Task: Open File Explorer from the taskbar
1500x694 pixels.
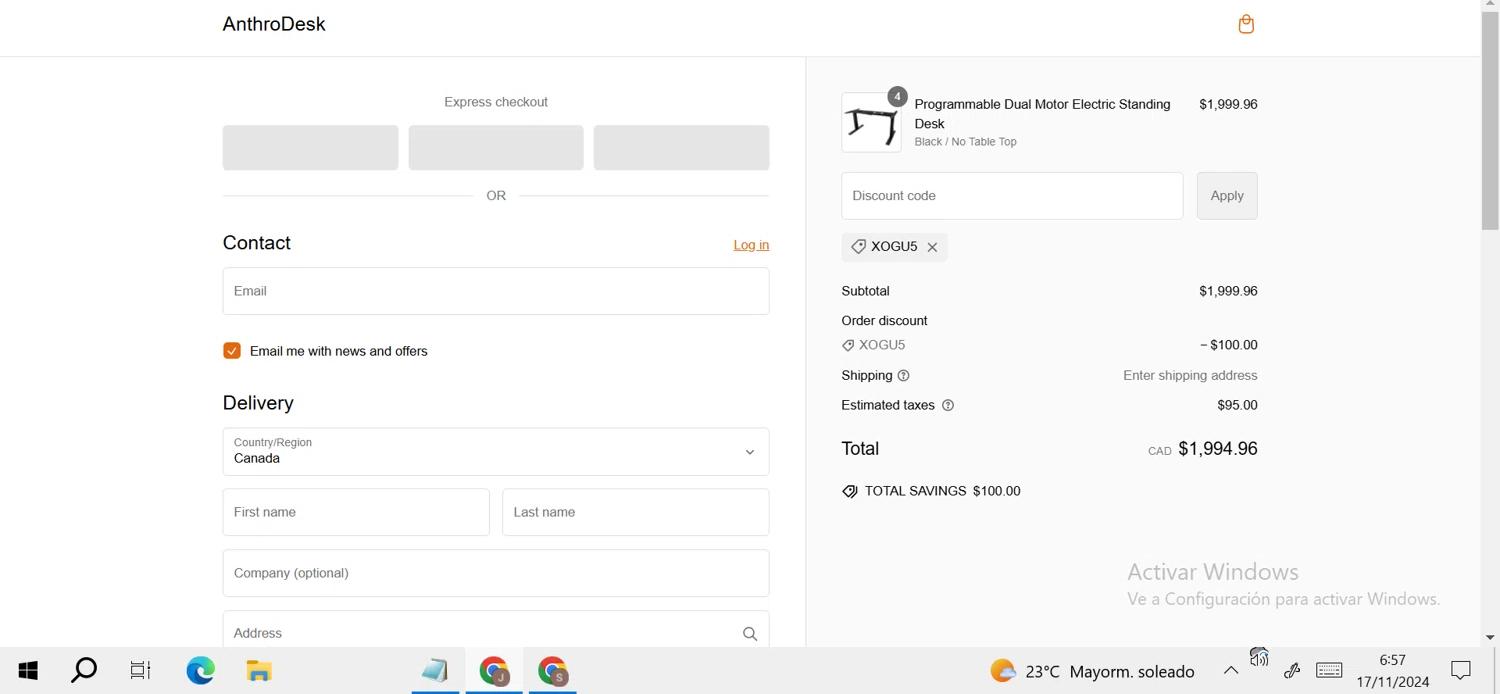Action: 259,671
